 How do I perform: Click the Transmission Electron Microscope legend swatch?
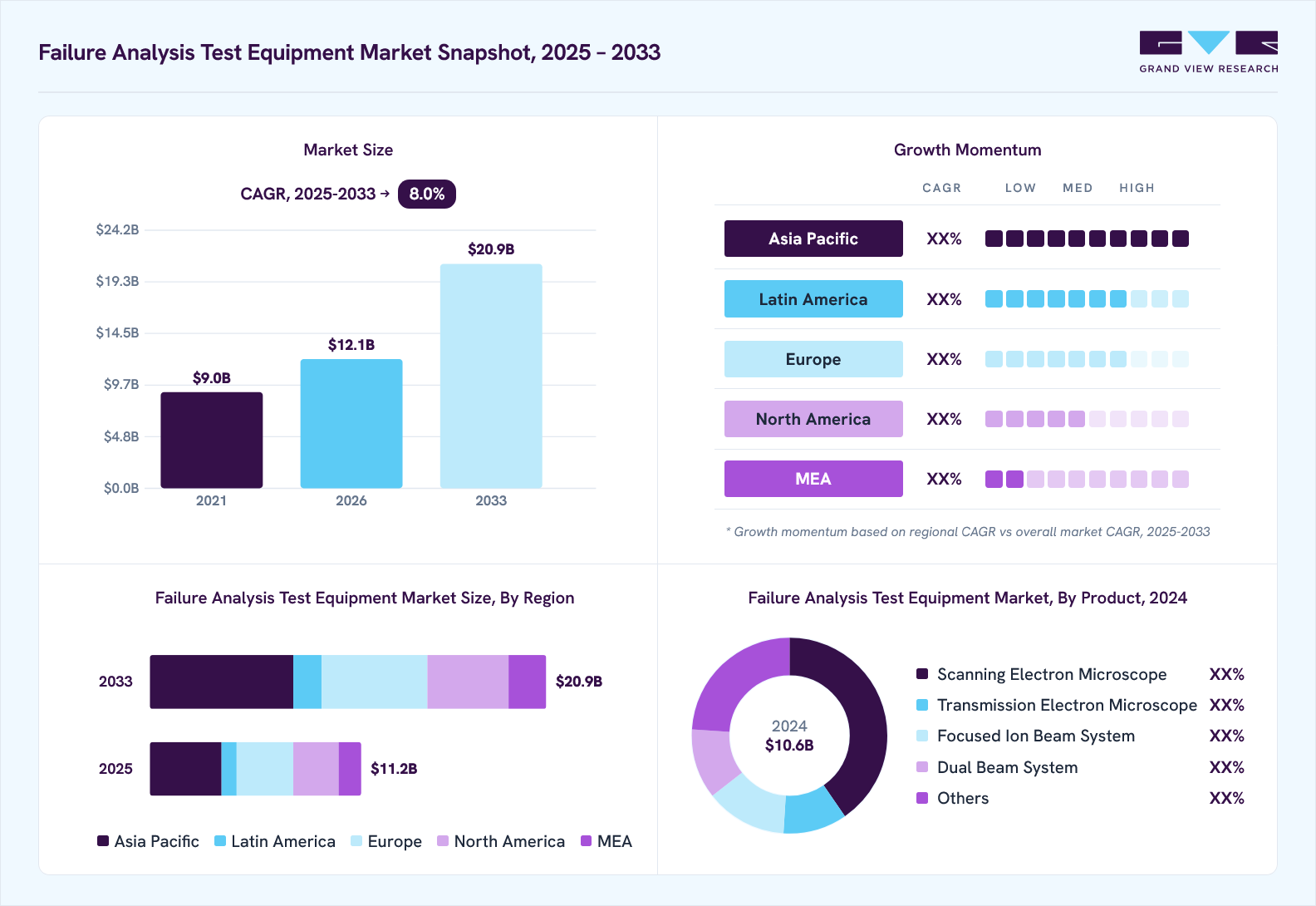click(922, 705)
